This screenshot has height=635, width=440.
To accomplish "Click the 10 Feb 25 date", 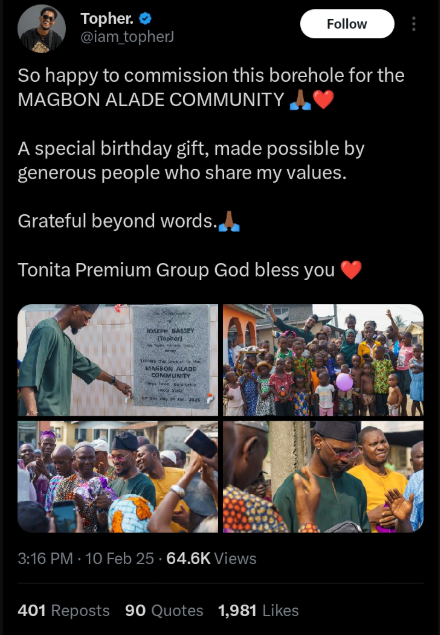I will 120,558.
